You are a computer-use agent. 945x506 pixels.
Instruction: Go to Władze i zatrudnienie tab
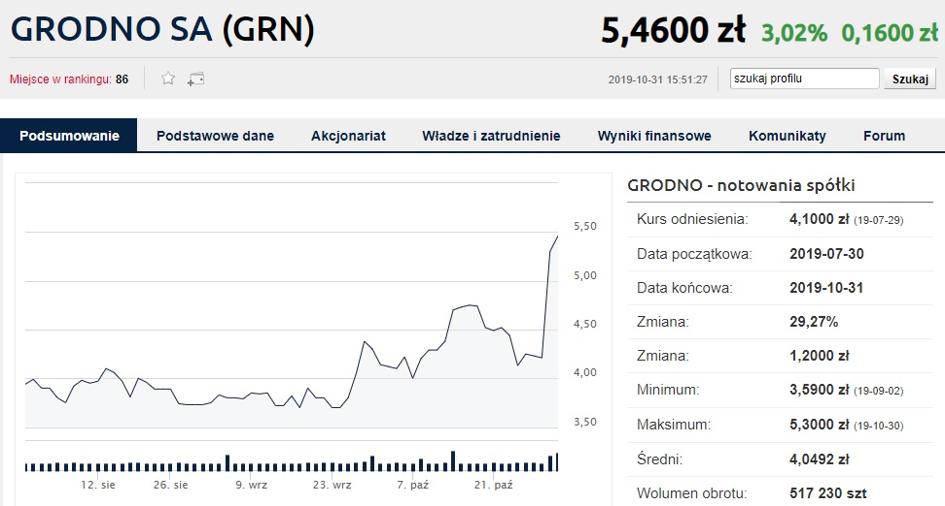point(491,136)
